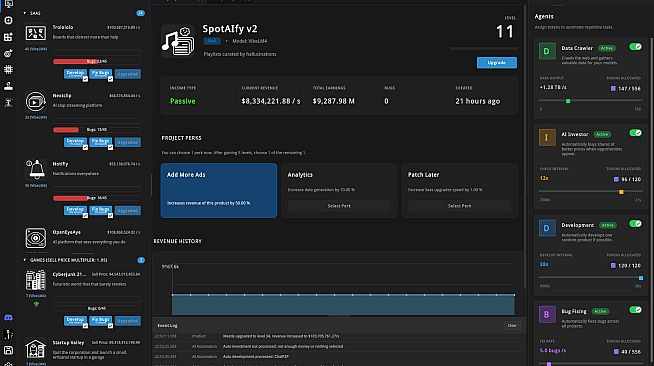The height and width of the screenshot is (366, 654).
Task: Click the '$9,287.98 M' total earnings
Action: 334,101
